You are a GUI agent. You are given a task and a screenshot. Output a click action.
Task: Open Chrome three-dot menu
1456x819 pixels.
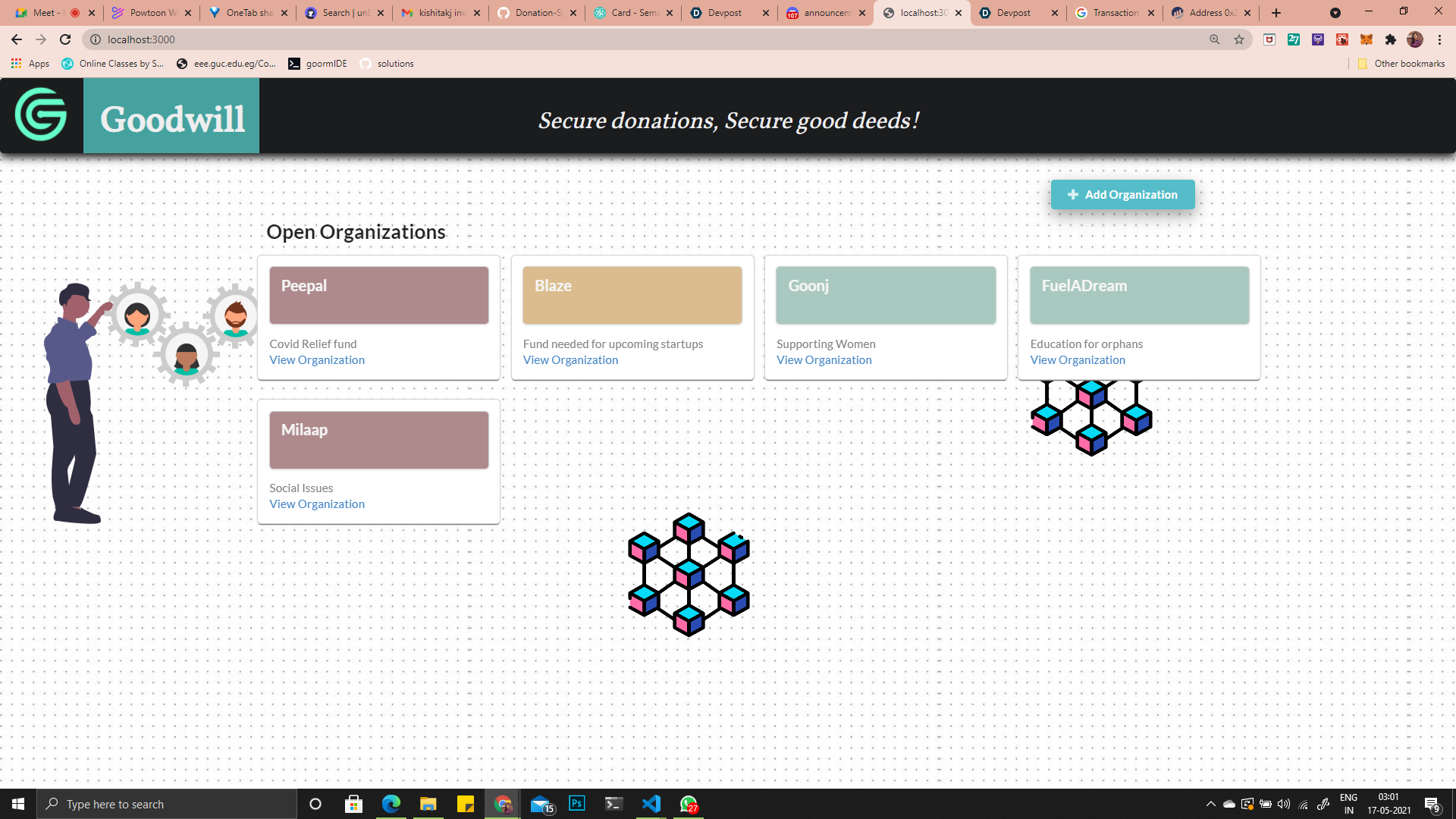(1439, 39)
